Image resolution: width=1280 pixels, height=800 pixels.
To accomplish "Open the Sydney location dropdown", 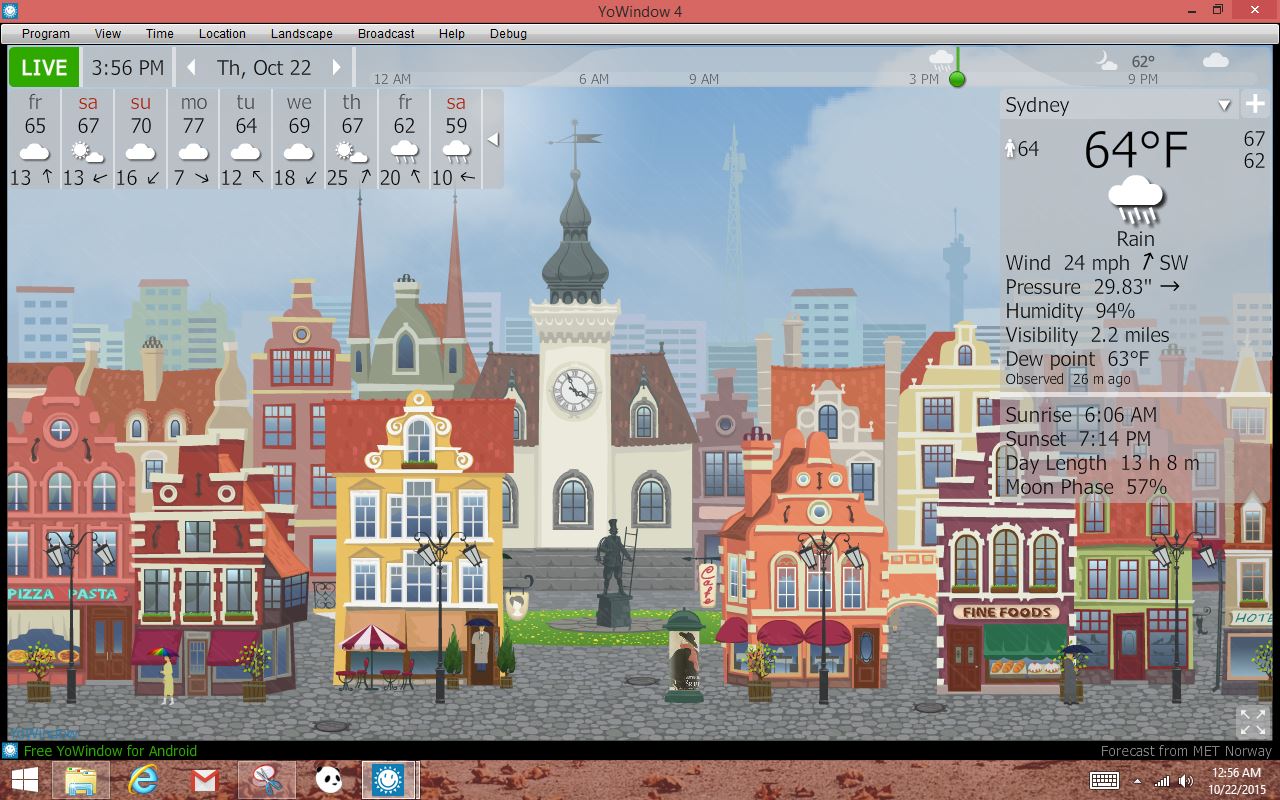I will click(x=1224, y=106).
